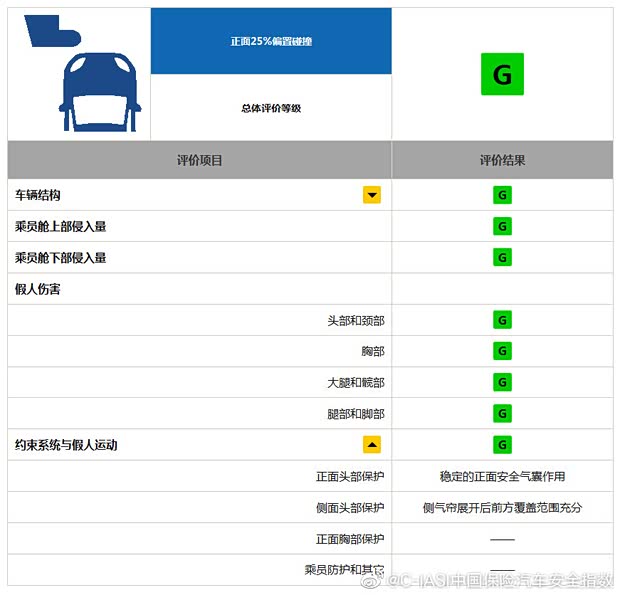The height and width of the screenshot is (595, 620).
Task: Click the 评价项目 column header
Action: pos(200,160)
